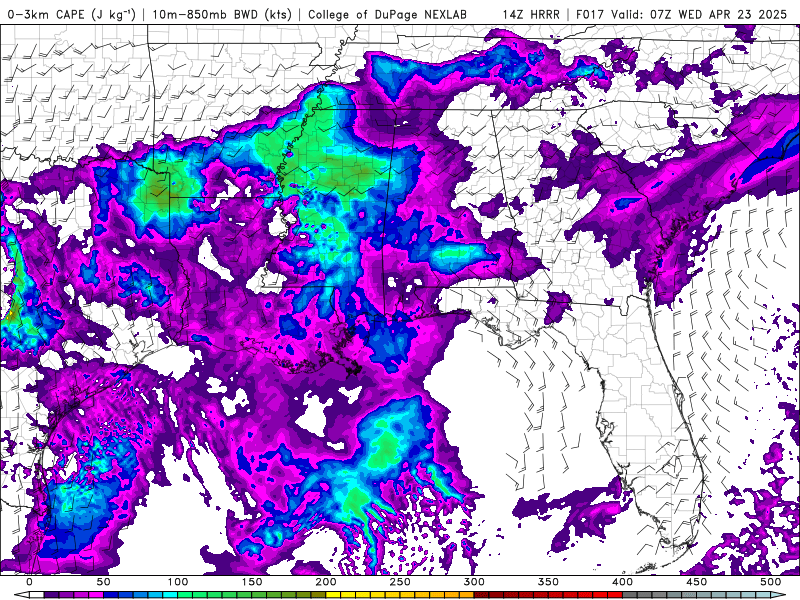800x600 pixels.
Task: Click 'College of DuPage NEXLAB' header text
Action: (387, 14)
